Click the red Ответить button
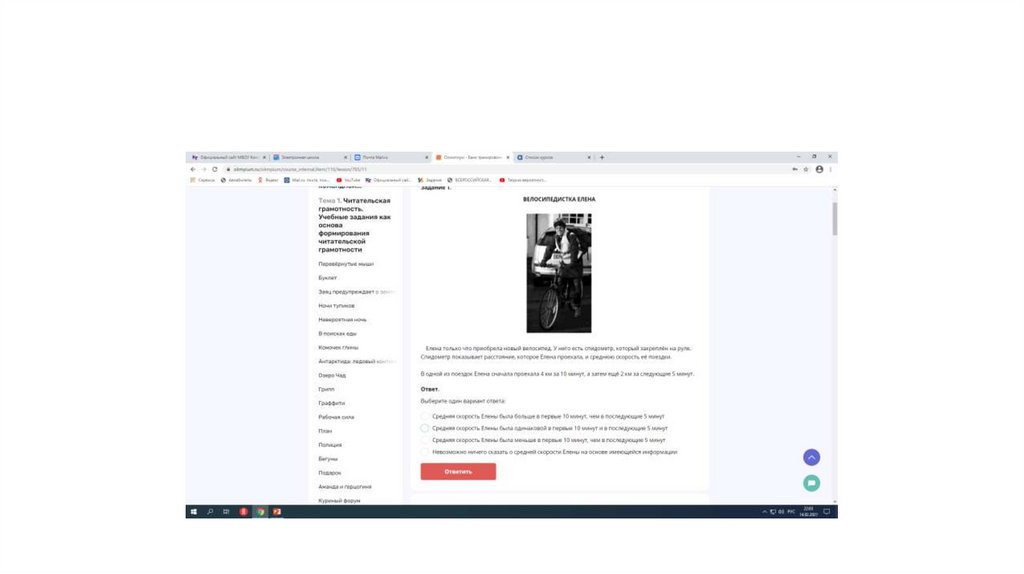The height and width of the screenshot is (574, 1024). click(x=458, y=471)
